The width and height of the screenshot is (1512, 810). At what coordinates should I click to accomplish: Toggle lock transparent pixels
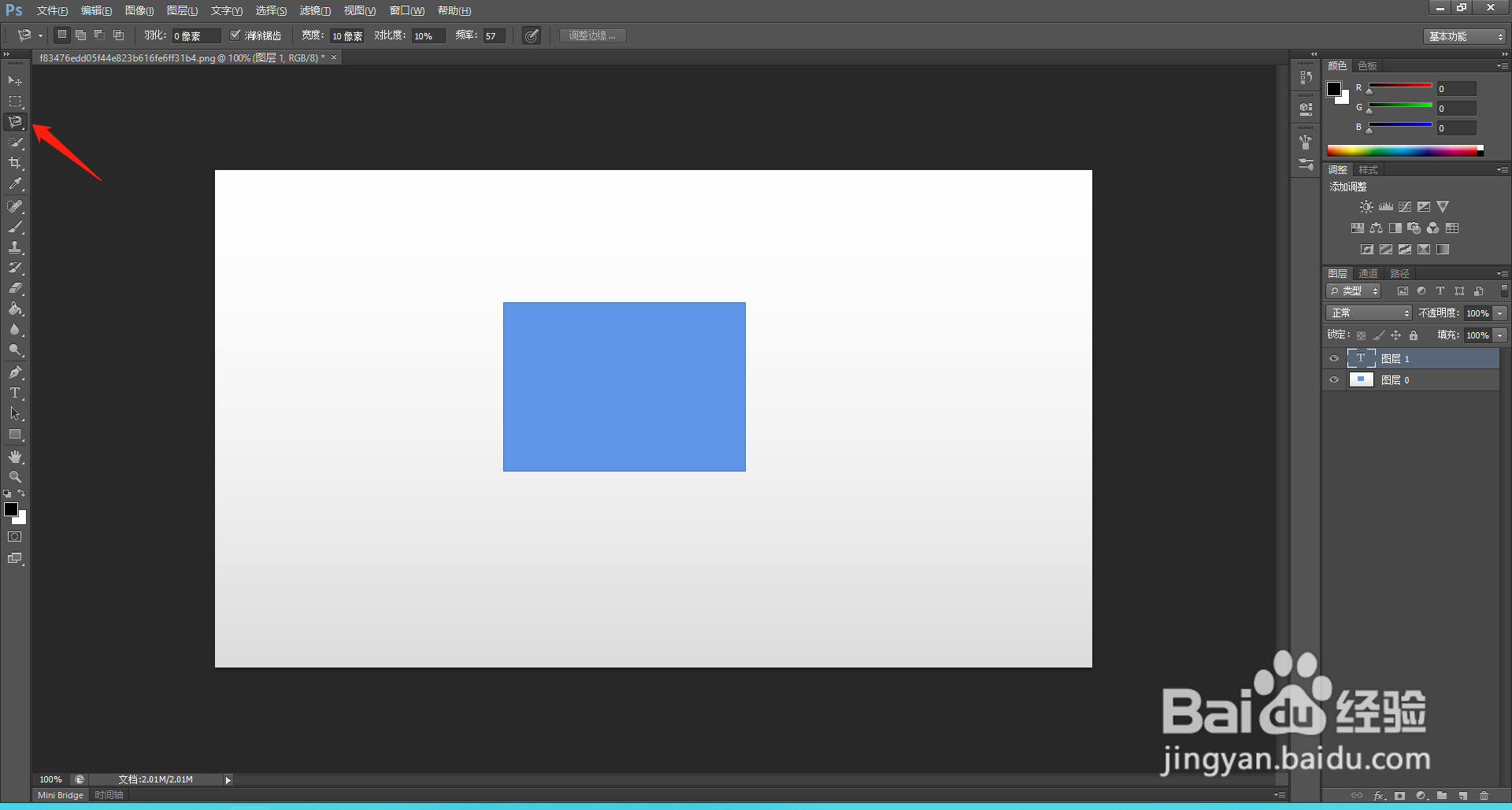(x=1361, y=335)
